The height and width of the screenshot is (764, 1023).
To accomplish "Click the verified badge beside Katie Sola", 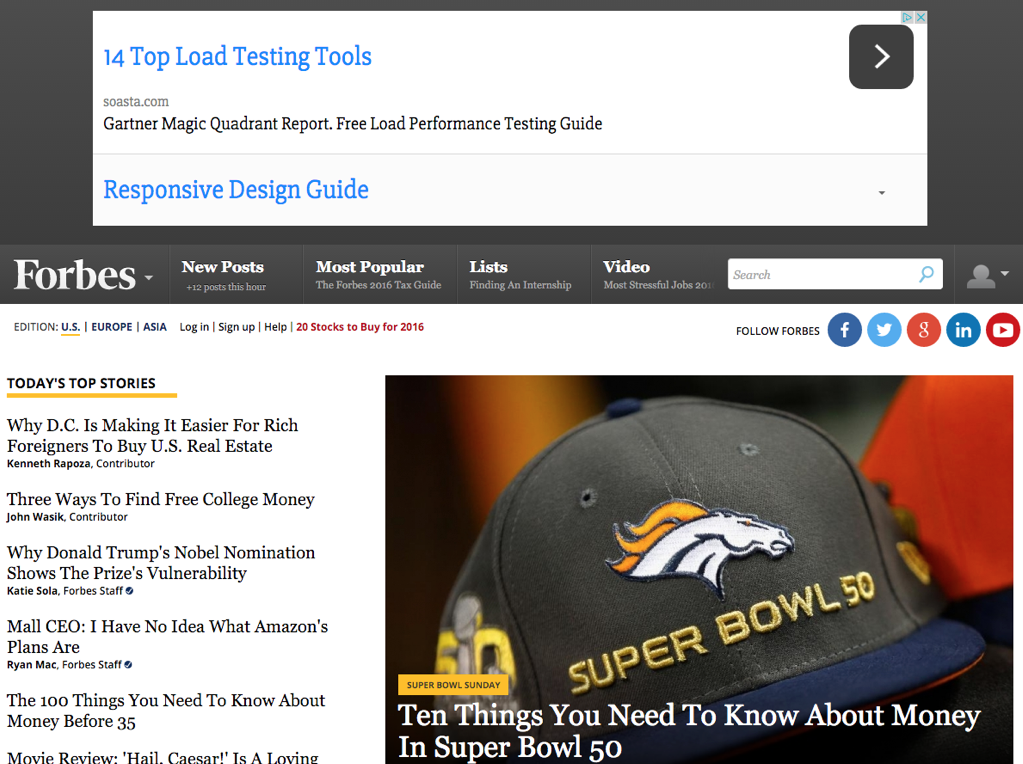I will (x=129, y=591).
